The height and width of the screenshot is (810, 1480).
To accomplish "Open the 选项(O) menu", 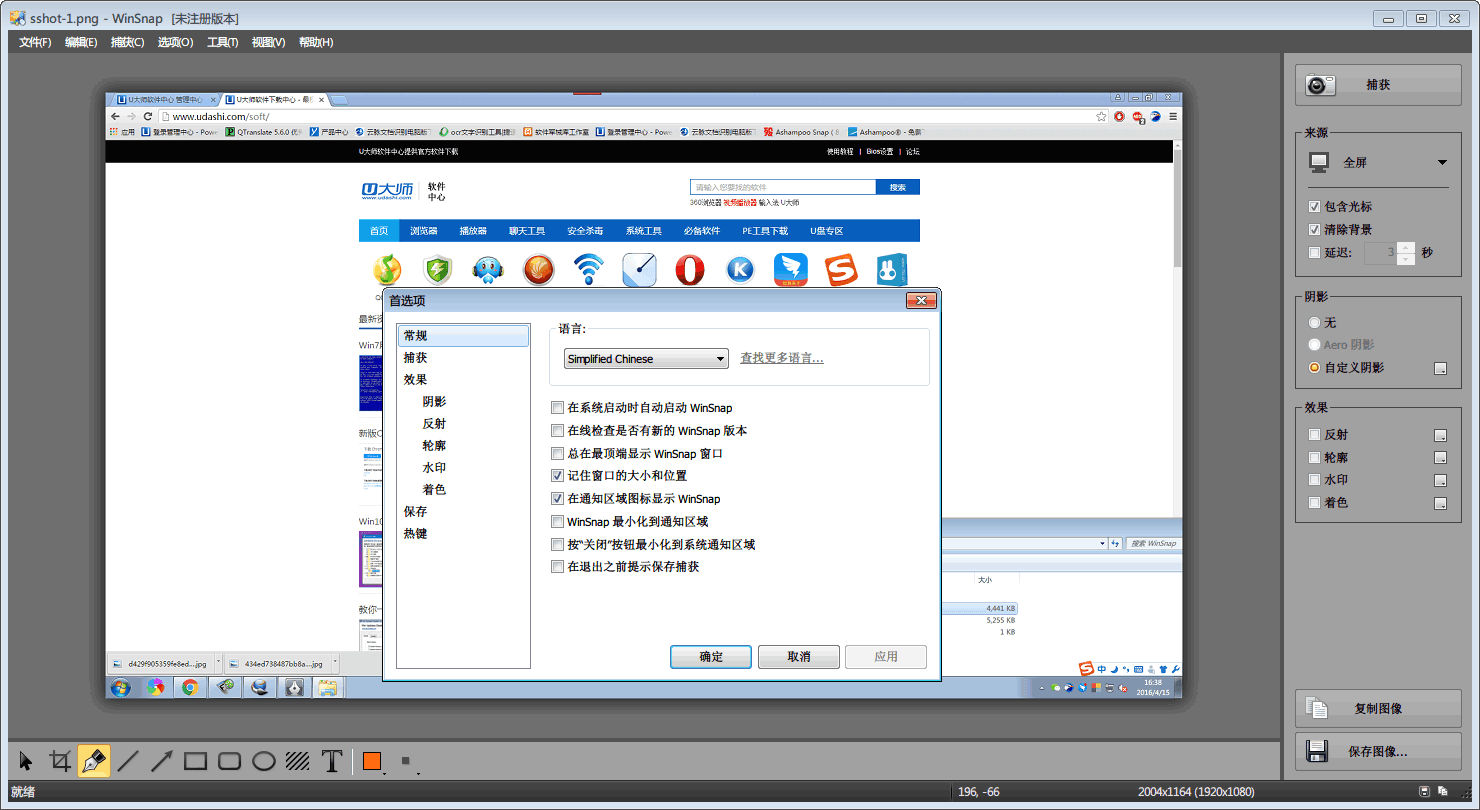I will (175, 42).
